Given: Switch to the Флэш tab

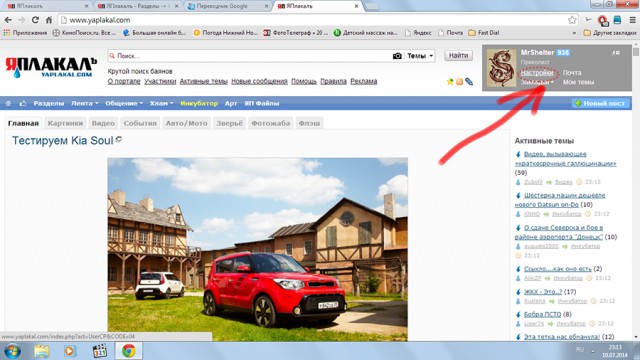Looking at the screenshot, I should pos(309,123).
